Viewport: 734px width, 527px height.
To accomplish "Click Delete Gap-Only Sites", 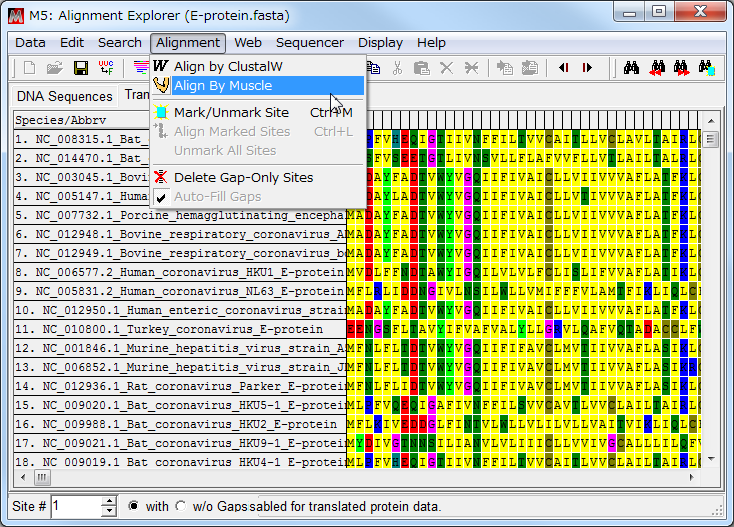I will [x=243, y=177].
